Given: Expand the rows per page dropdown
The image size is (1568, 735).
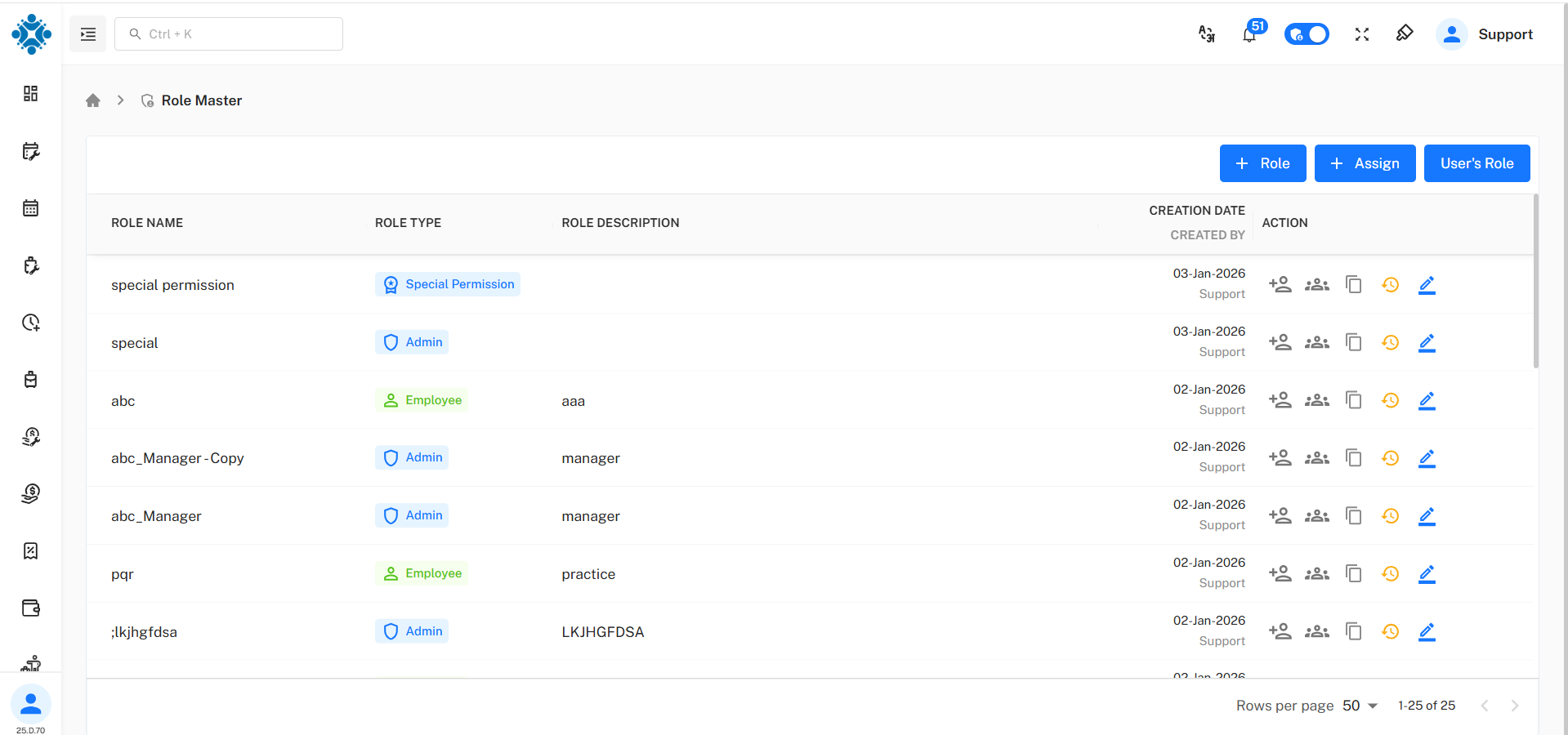Looking at the screenshot, I should [1360, 706].
